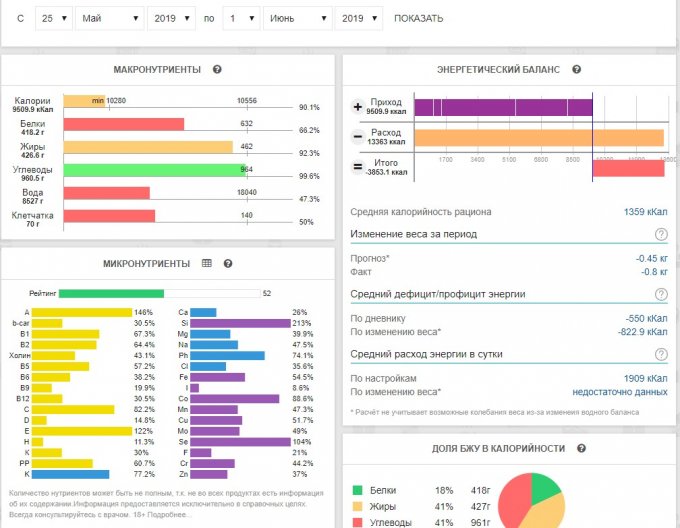Viewport: 680px width, 528px height.
Task: Click help icon beside МАКРОНУТРИЕНТЫ heading
Action: tap(217, 69)
